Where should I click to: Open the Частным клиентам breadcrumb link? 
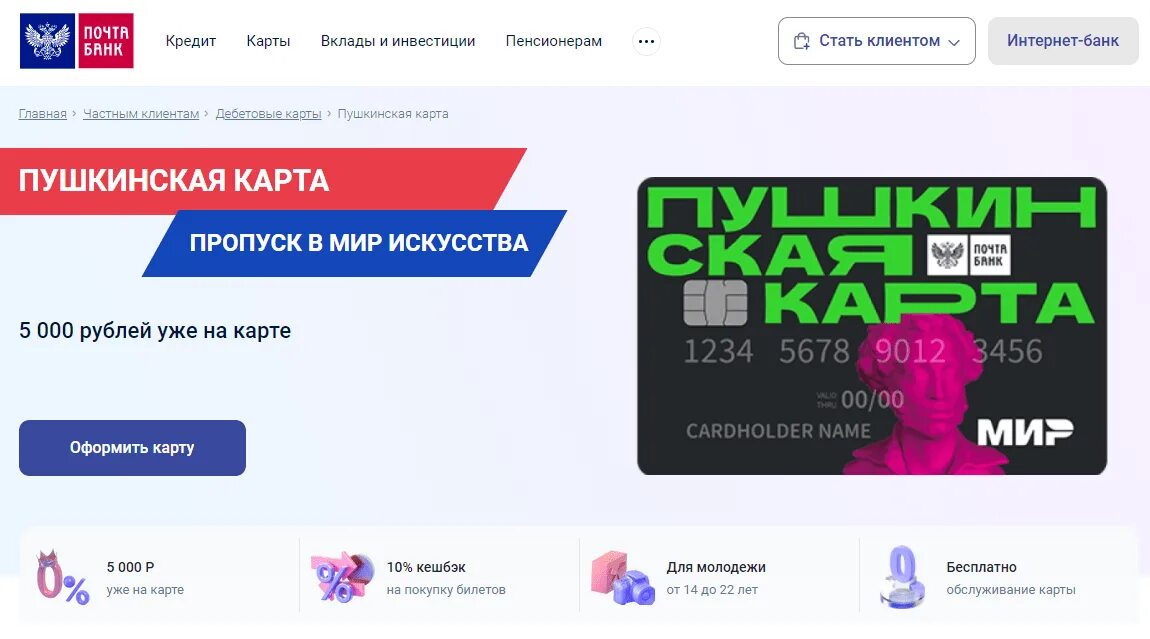[x=141, y=114]
